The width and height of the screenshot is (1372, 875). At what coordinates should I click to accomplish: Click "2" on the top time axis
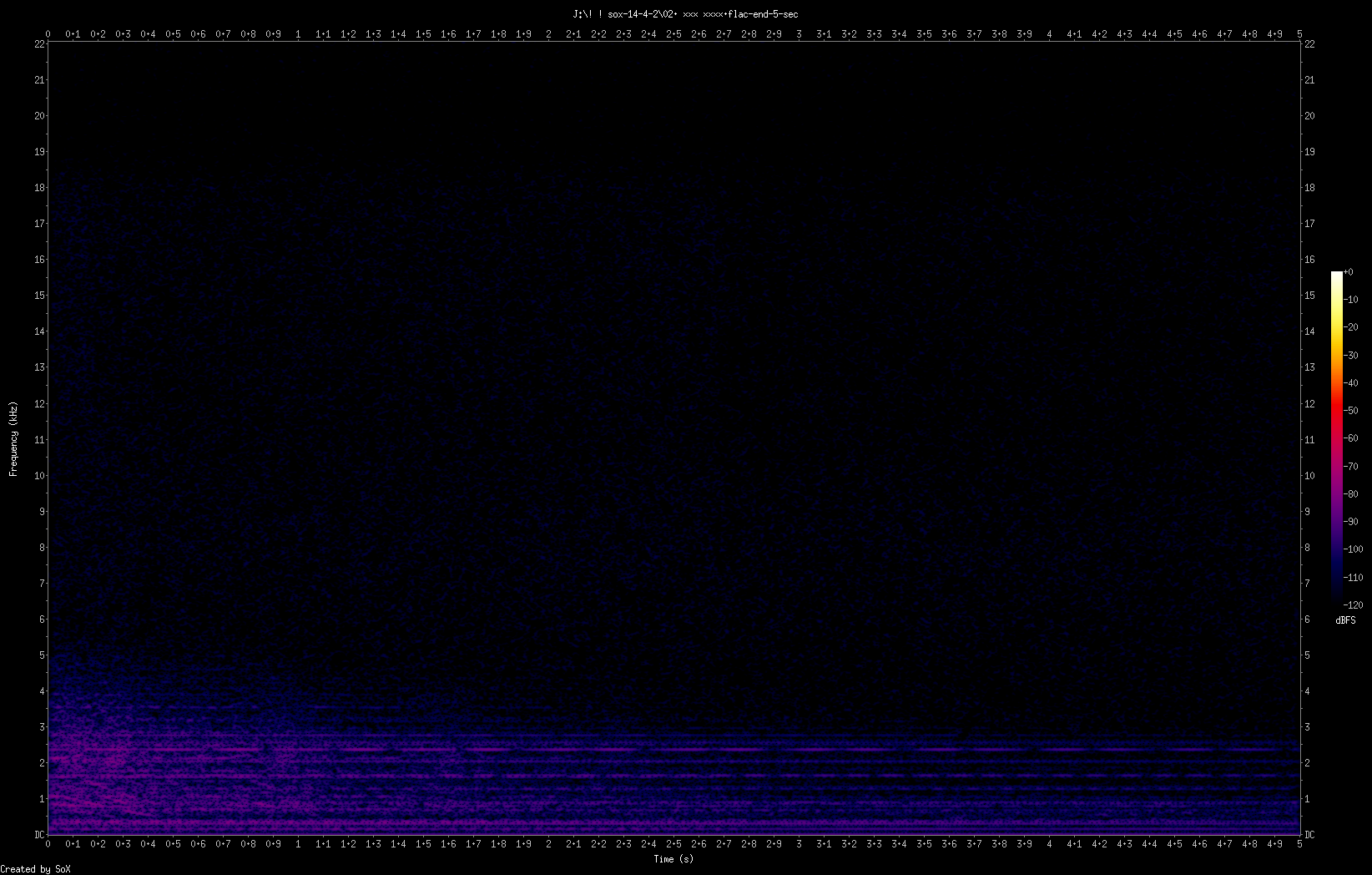click(548, 34)
